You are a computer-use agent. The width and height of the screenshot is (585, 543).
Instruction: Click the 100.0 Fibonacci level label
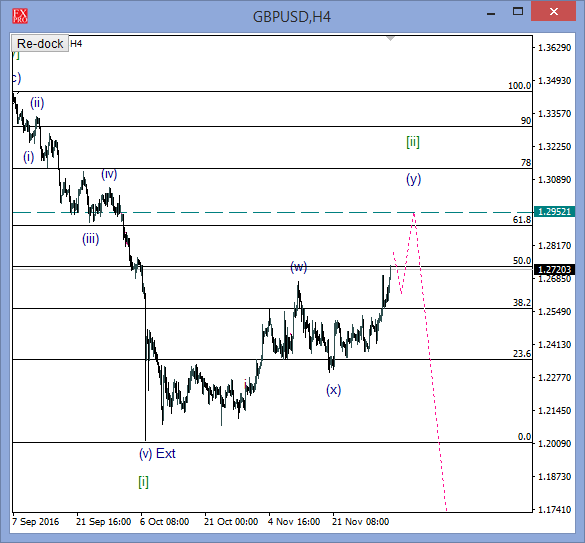click(519, 86)
